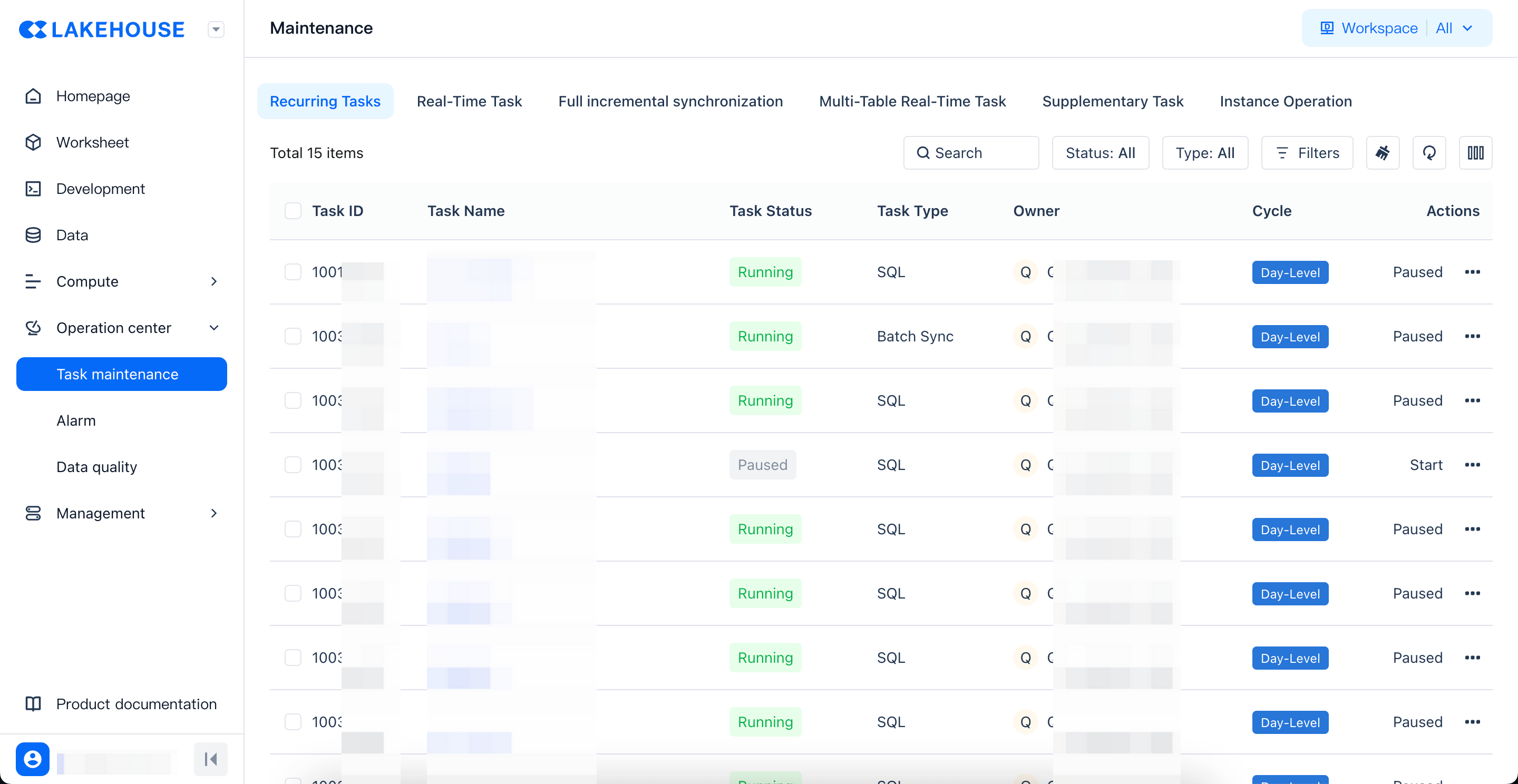Image resolution: width=1518 pixels, height=784 pixels.
Task: Open the Status: All filter dropdown
Action: coord(1099,153)
